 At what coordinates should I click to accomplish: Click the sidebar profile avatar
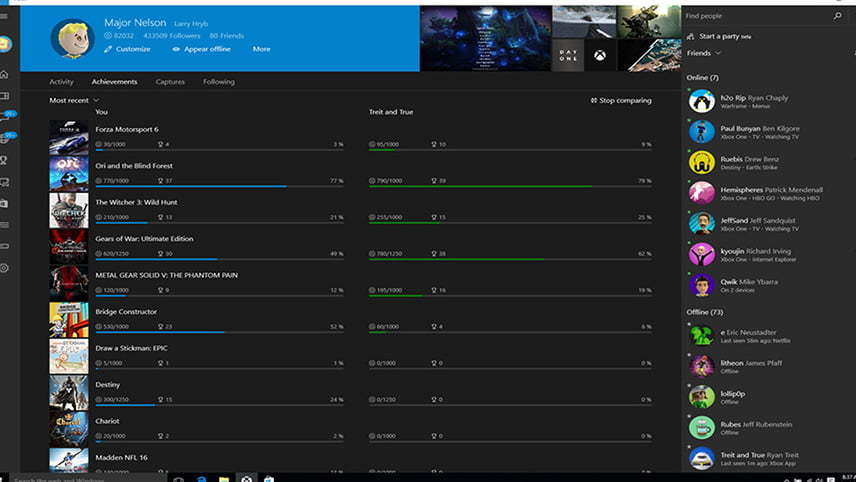tap(5, 44)
